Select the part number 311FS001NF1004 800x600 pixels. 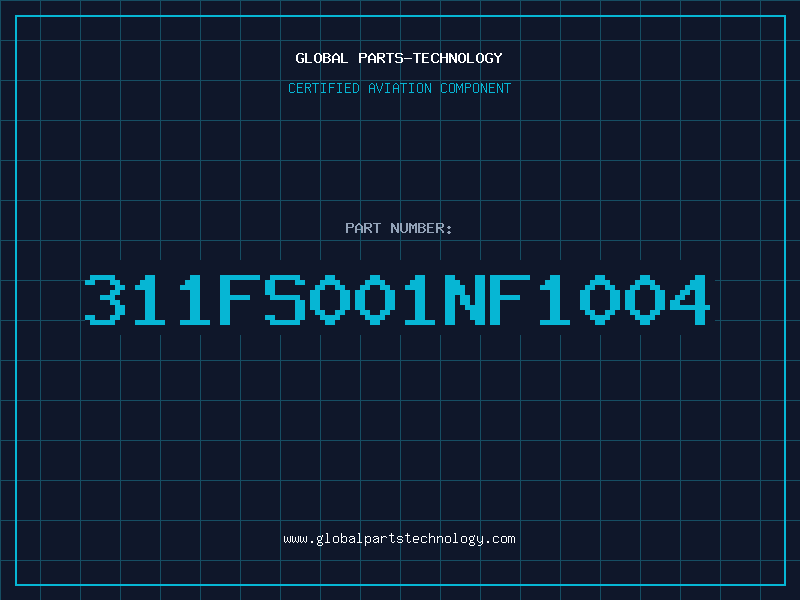(x=397, y=299)
